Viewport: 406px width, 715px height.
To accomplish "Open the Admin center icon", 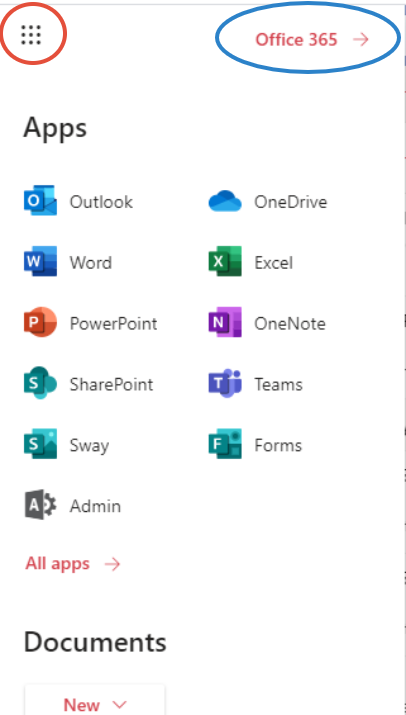I will pos(41,505).
